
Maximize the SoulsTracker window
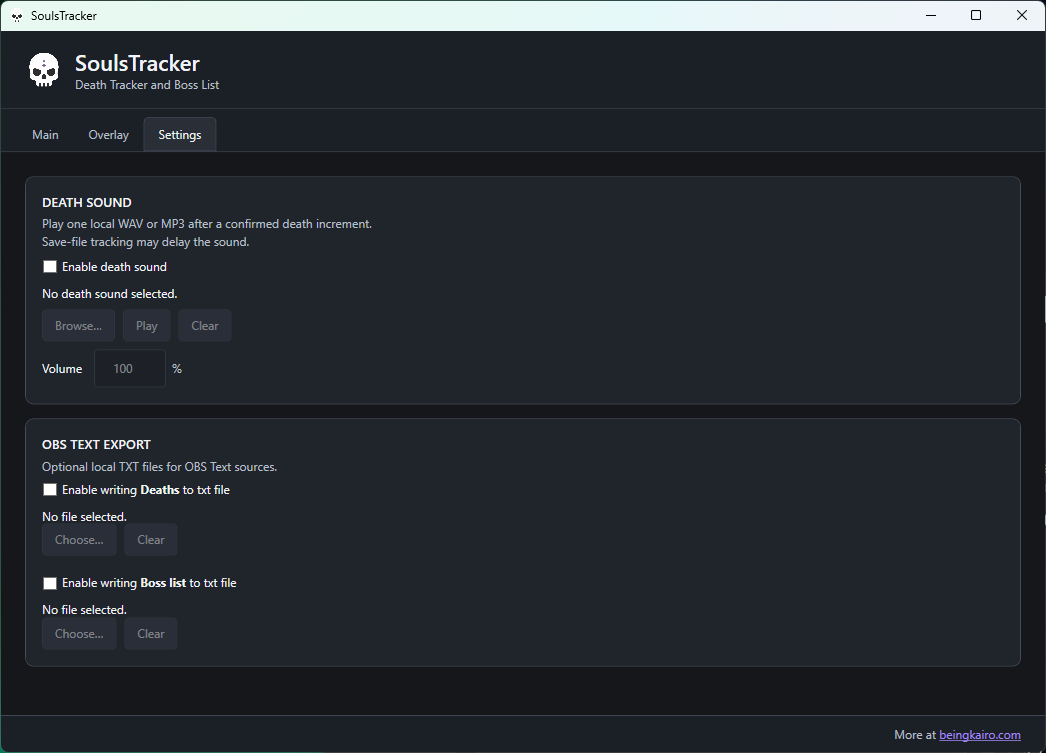(976, 15)
